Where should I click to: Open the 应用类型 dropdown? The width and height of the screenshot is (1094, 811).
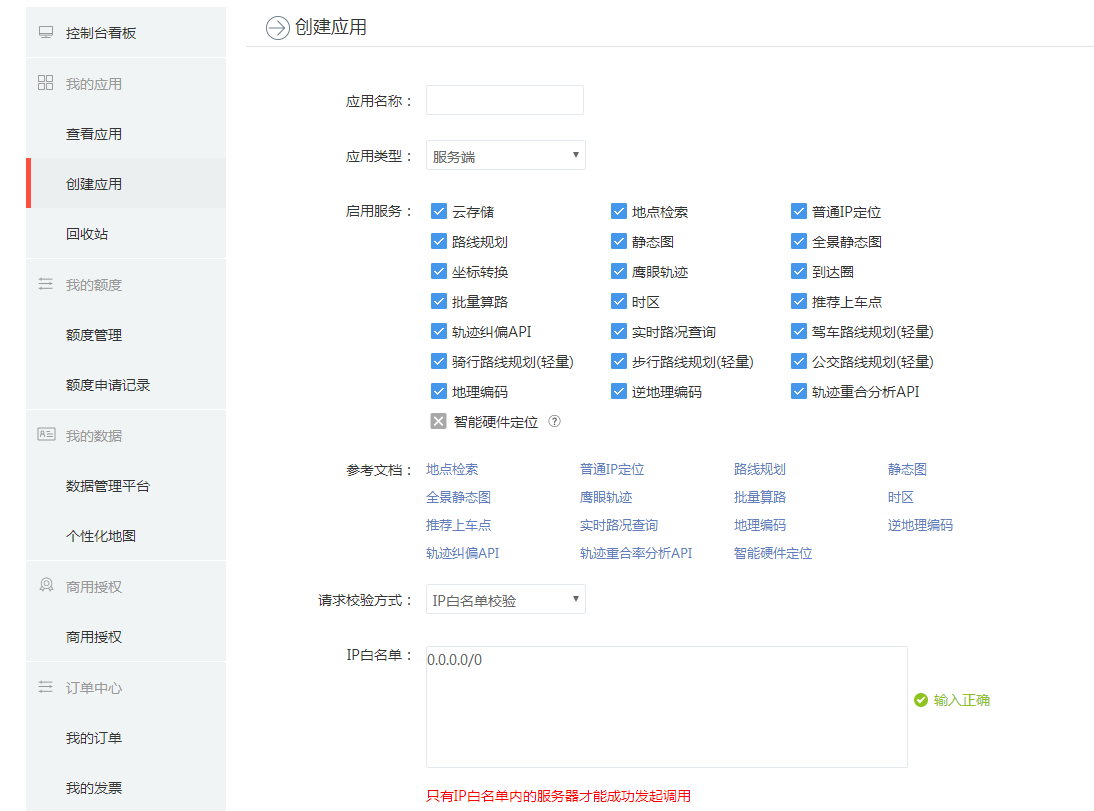coord(505,156)
